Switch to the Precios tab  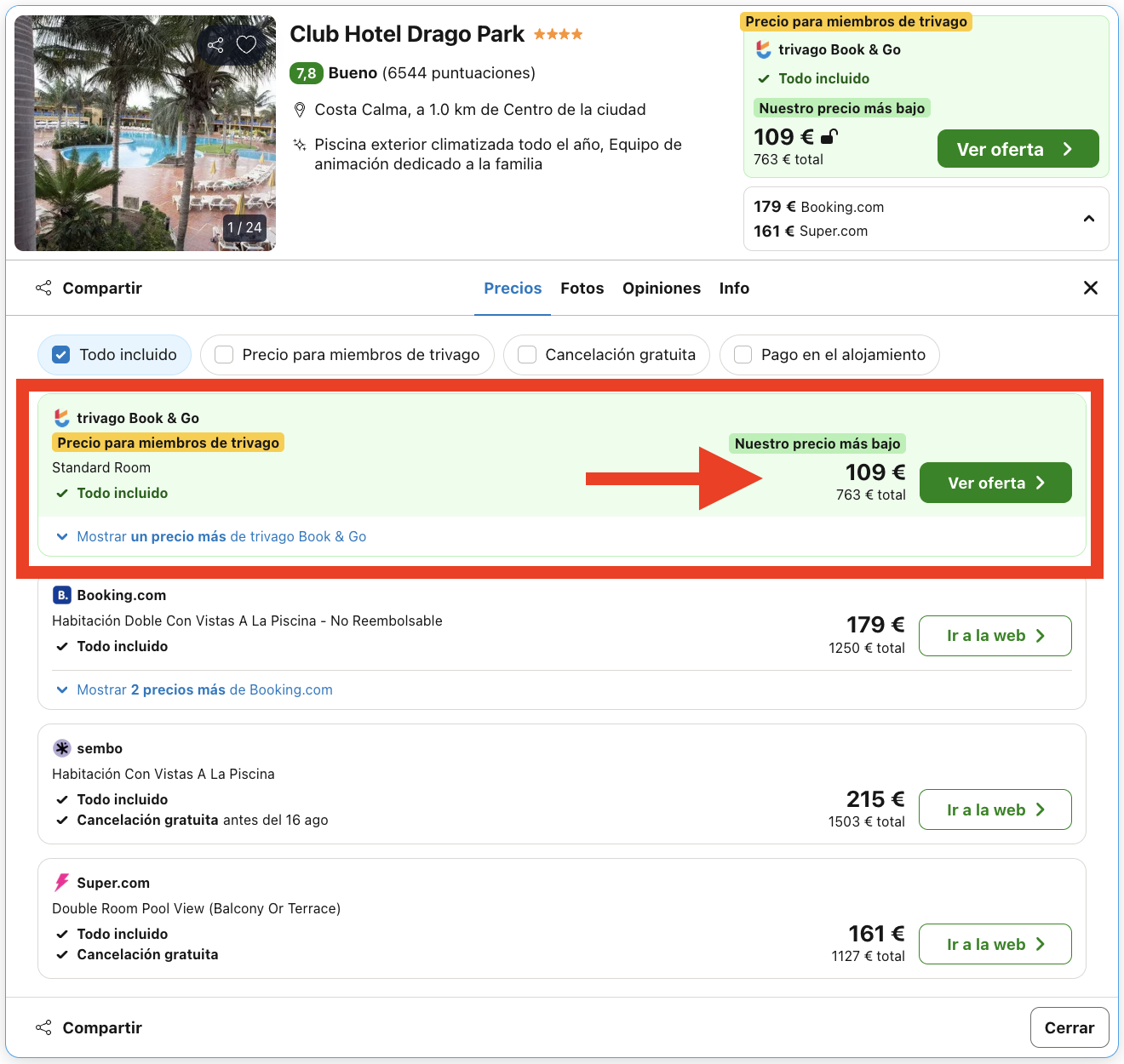[x=513, y=289]
